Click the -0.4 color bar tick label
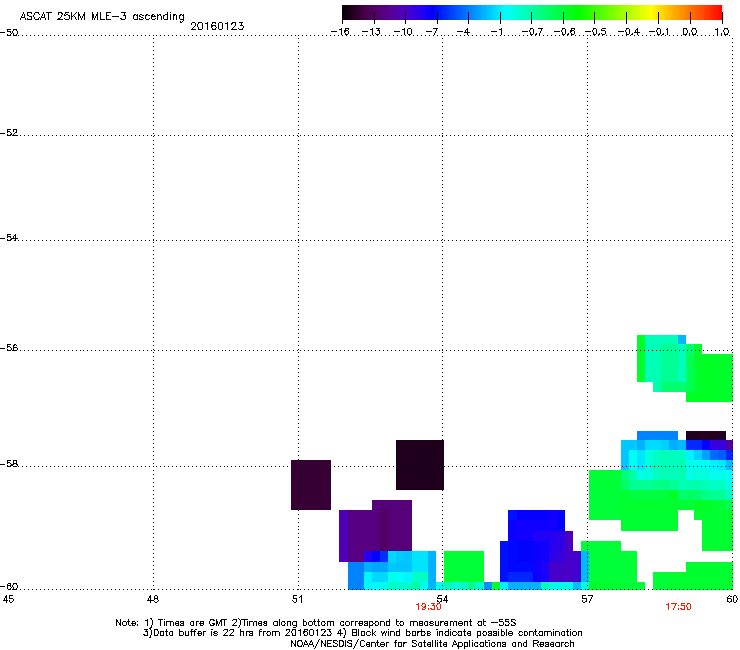 pyautogui.click(x=628, y=32)
